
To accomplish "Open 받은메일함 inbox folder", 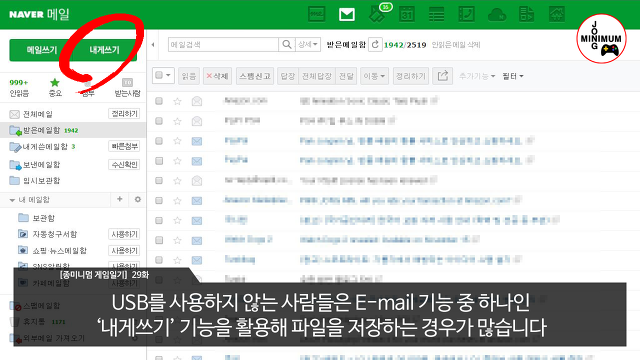I will tap(41, 130).
